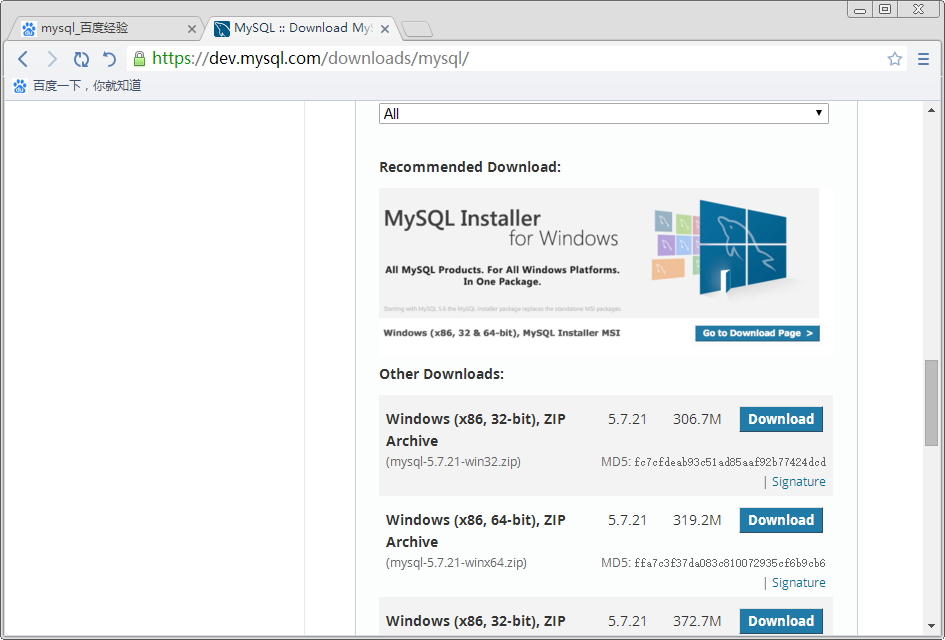Viewport: 945px width, 640px height.
Task: Click scrollbar up arrow
Action: tap(931, 110)
